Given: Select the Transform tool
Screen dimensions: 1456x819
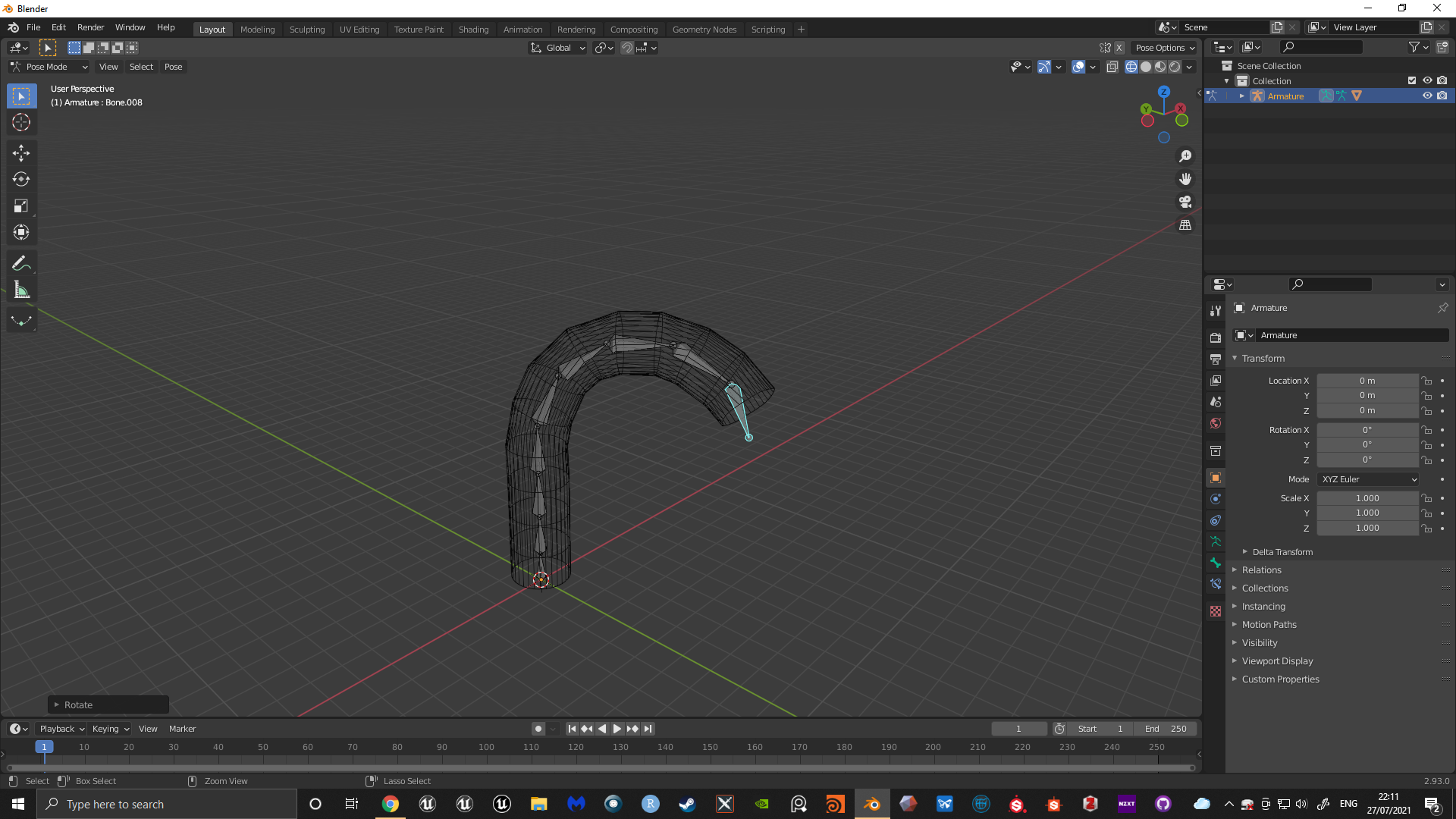Looking at the screenshot, I should tap(21, 233).
